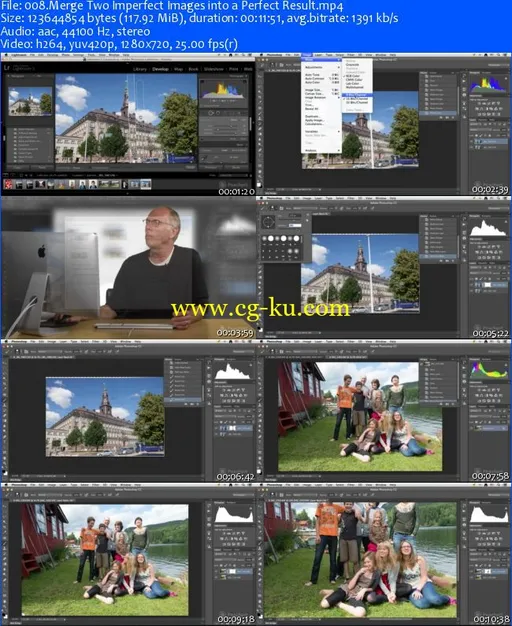
Task: Click Navigator preview thumbnail in Lightroom frame
Action: 30,101
